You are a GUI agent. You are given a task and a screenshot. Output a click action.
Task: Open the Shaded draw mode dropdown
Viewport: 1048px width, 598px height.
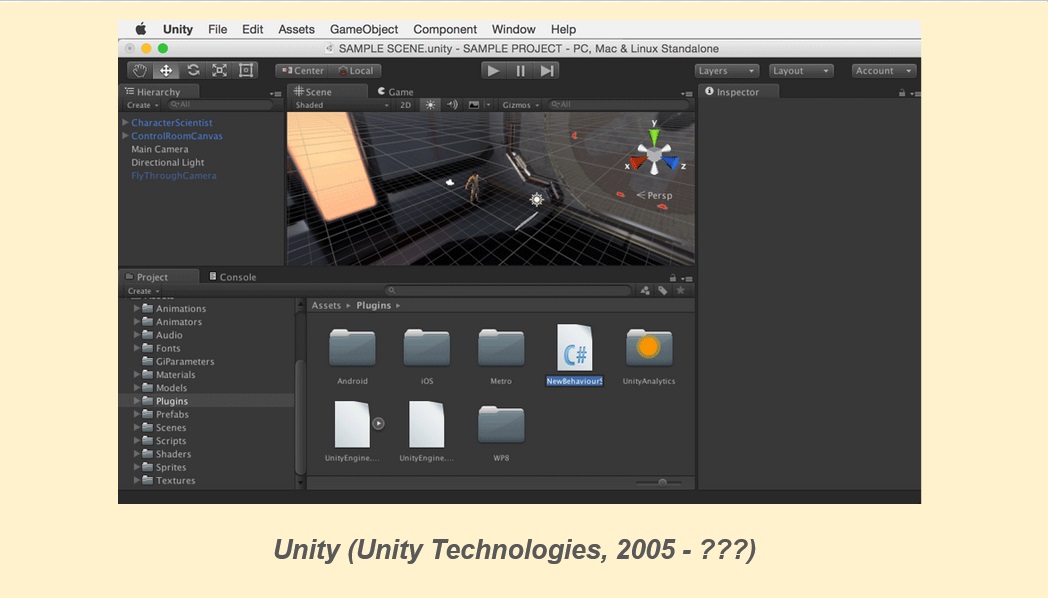point(342,105)
